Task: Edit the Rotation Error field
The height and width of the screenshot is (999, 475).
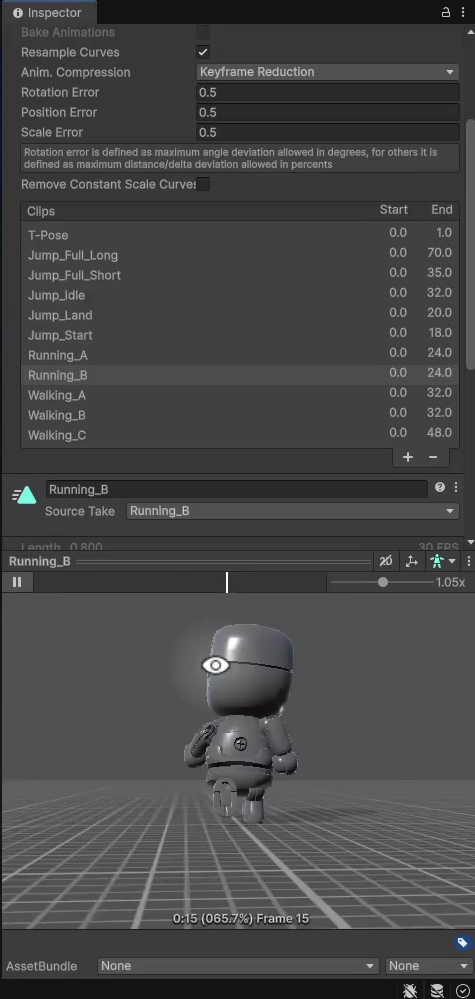Action: pyautogui.click(x=328, y=92)
